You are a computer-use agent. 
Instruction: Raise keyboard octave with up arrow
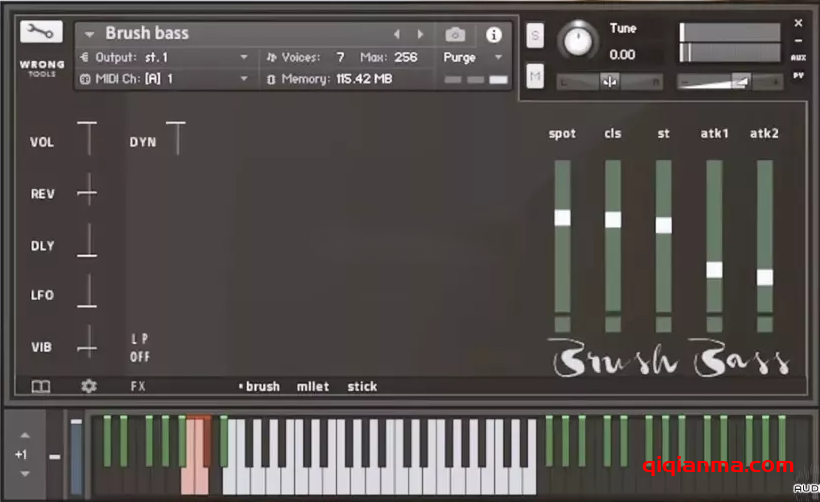pyautogui.click(x=25, y=436)
